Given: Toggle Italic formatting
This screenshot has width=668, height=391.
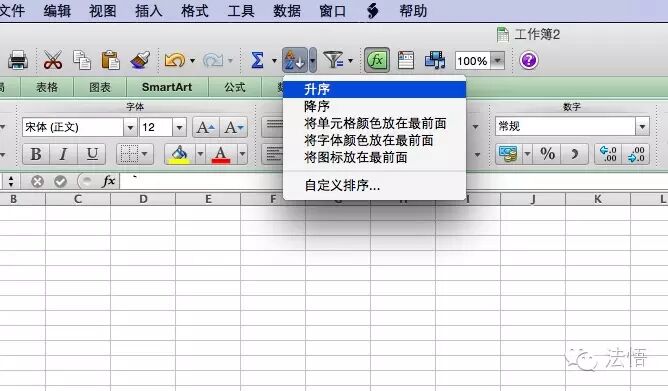Looking at the screenshot, I should 63,154.
